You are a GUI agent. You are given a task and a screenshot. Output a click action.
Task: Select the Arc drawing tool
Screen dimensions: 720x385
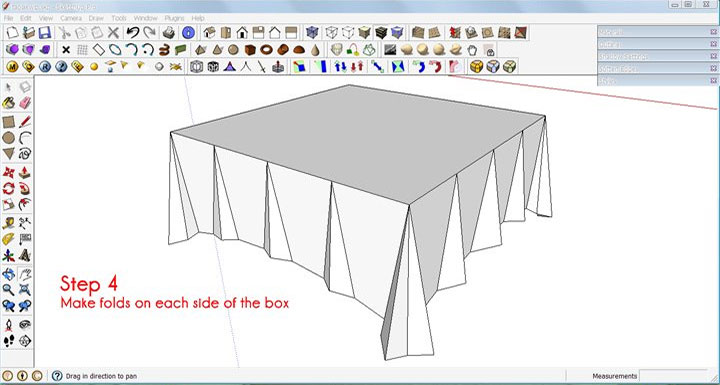pos(25,137)
